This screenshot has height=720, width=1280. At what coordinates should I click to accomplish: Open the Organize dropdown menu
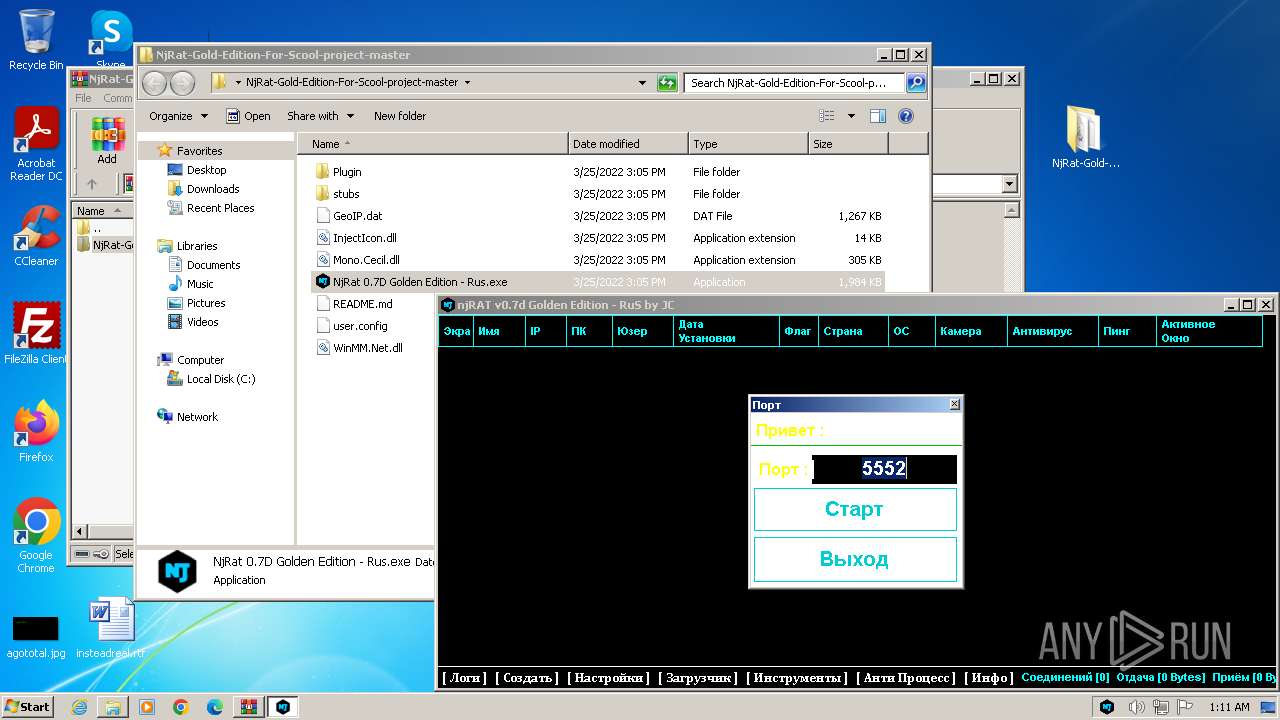coord(179,116)
